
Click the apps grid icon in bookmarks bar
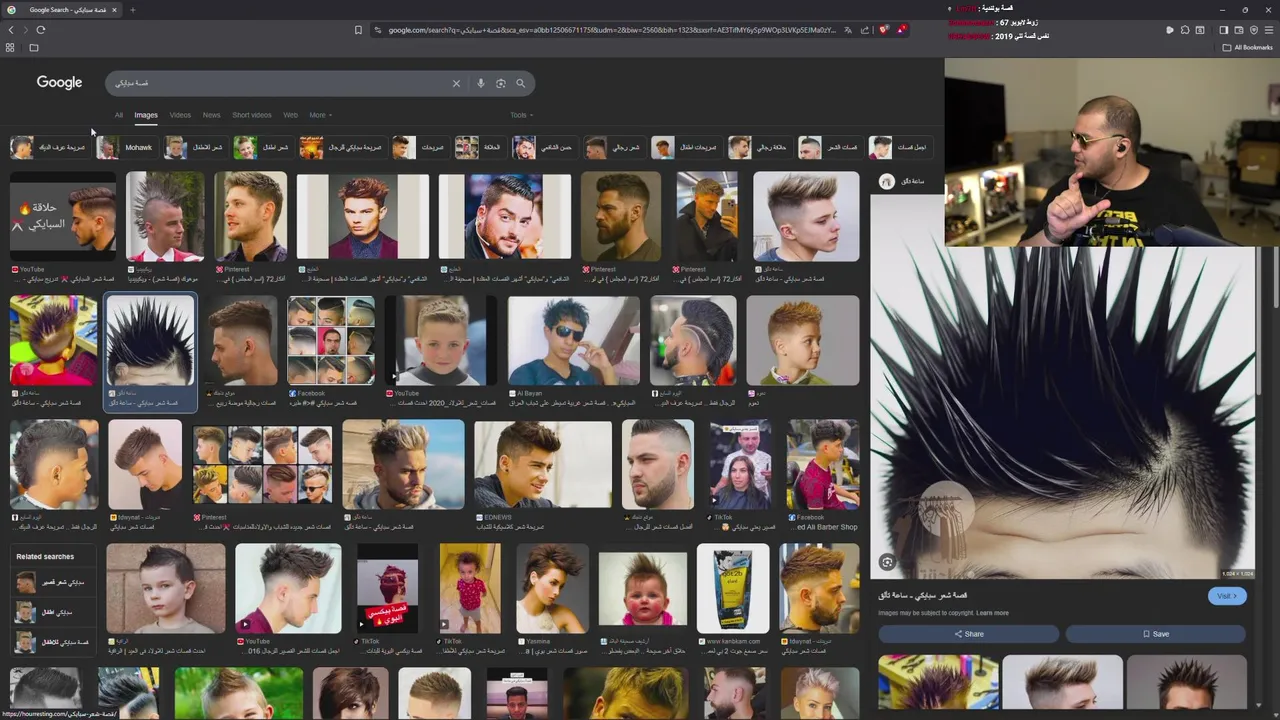10,47
